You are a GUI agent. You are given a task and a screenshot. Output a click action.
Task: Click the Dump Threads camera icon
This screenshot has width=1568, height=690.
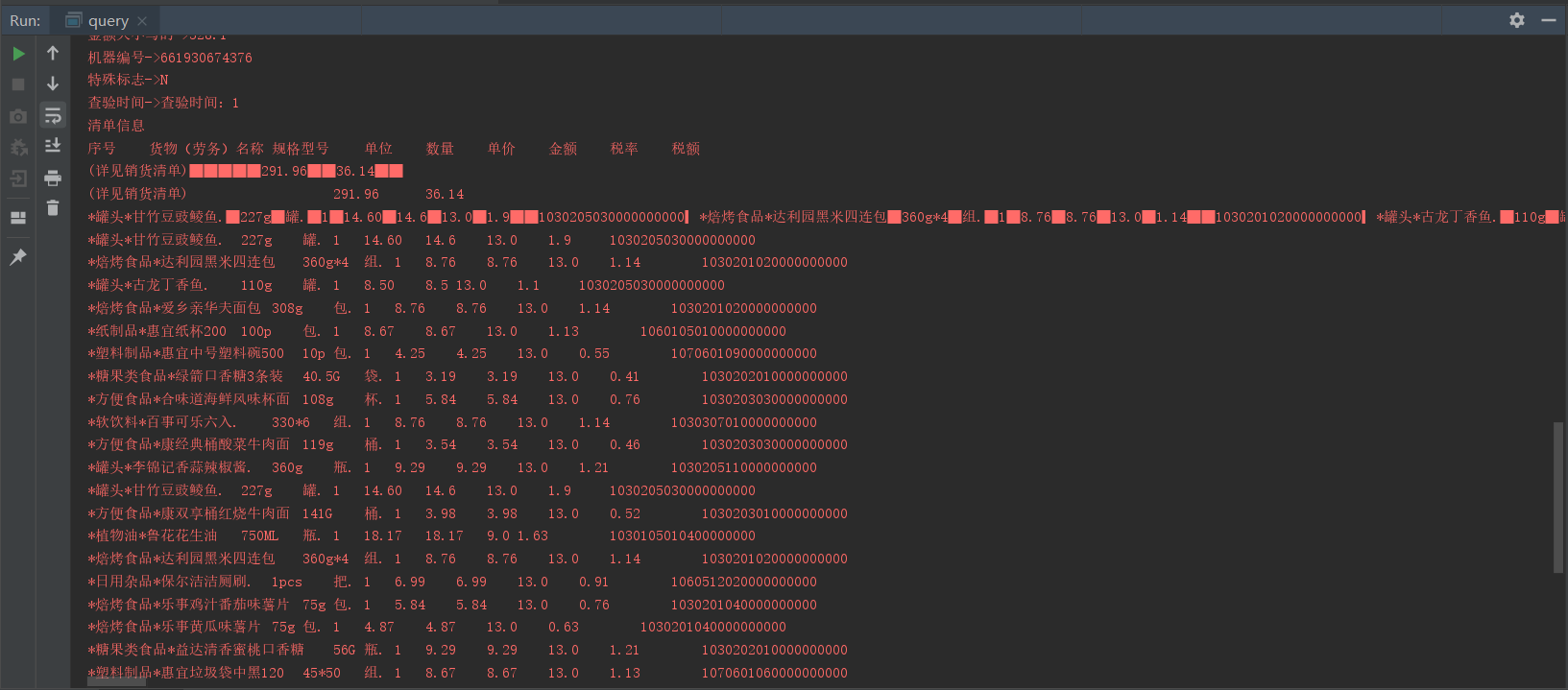pos(18,116)
